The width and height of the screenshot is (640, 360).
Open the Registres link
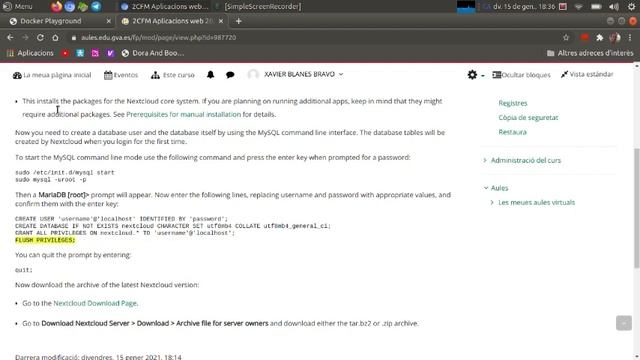(513, 103)
